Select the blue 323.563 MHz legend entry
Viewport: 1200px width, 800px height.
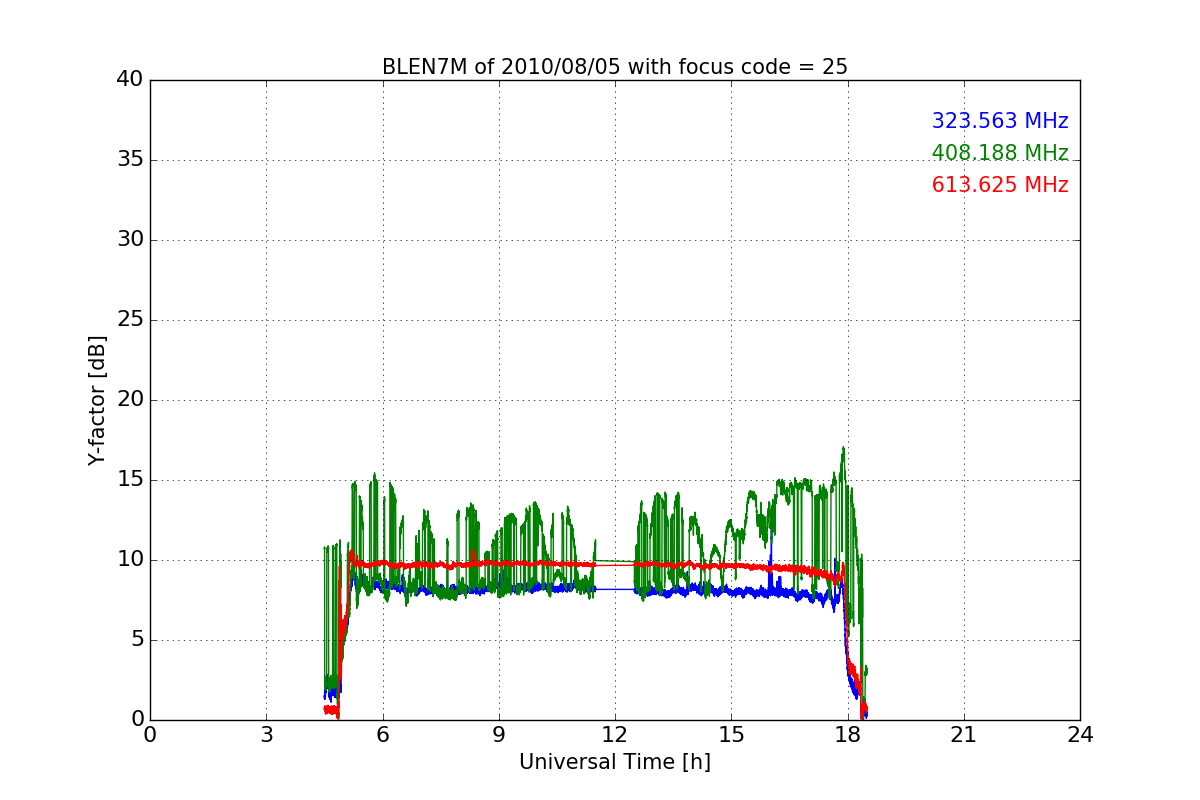(x=999, y=121)
